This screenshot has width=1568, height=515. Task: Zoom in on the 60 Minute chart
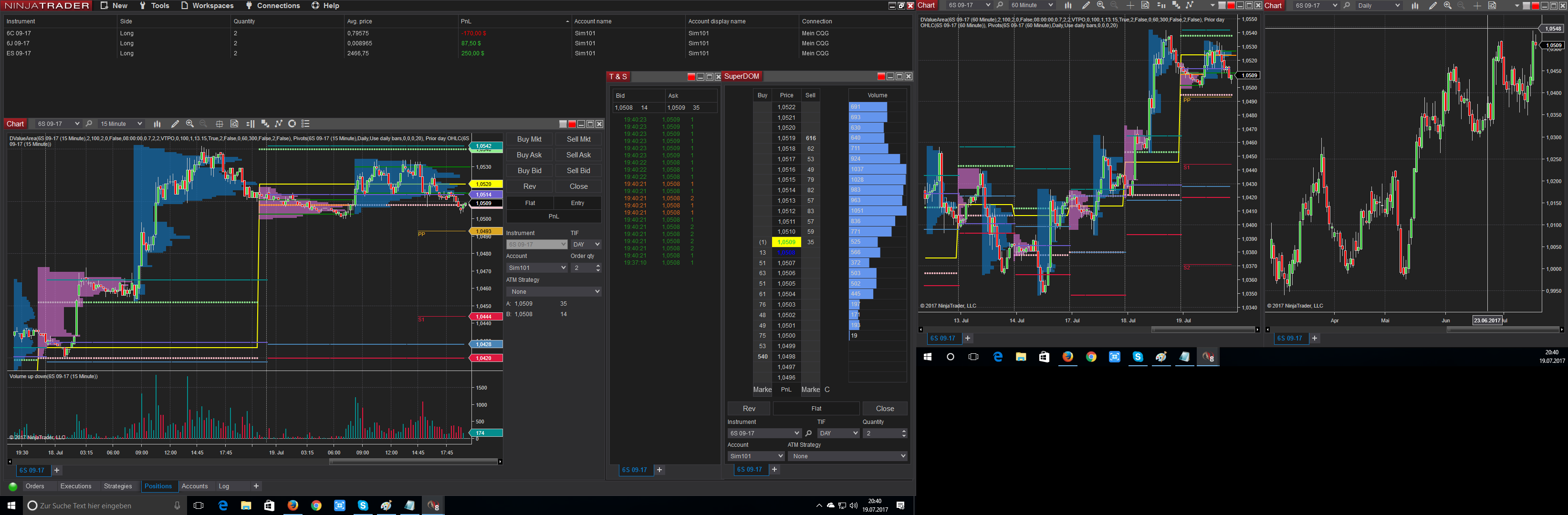click(x=1100, y=5)
